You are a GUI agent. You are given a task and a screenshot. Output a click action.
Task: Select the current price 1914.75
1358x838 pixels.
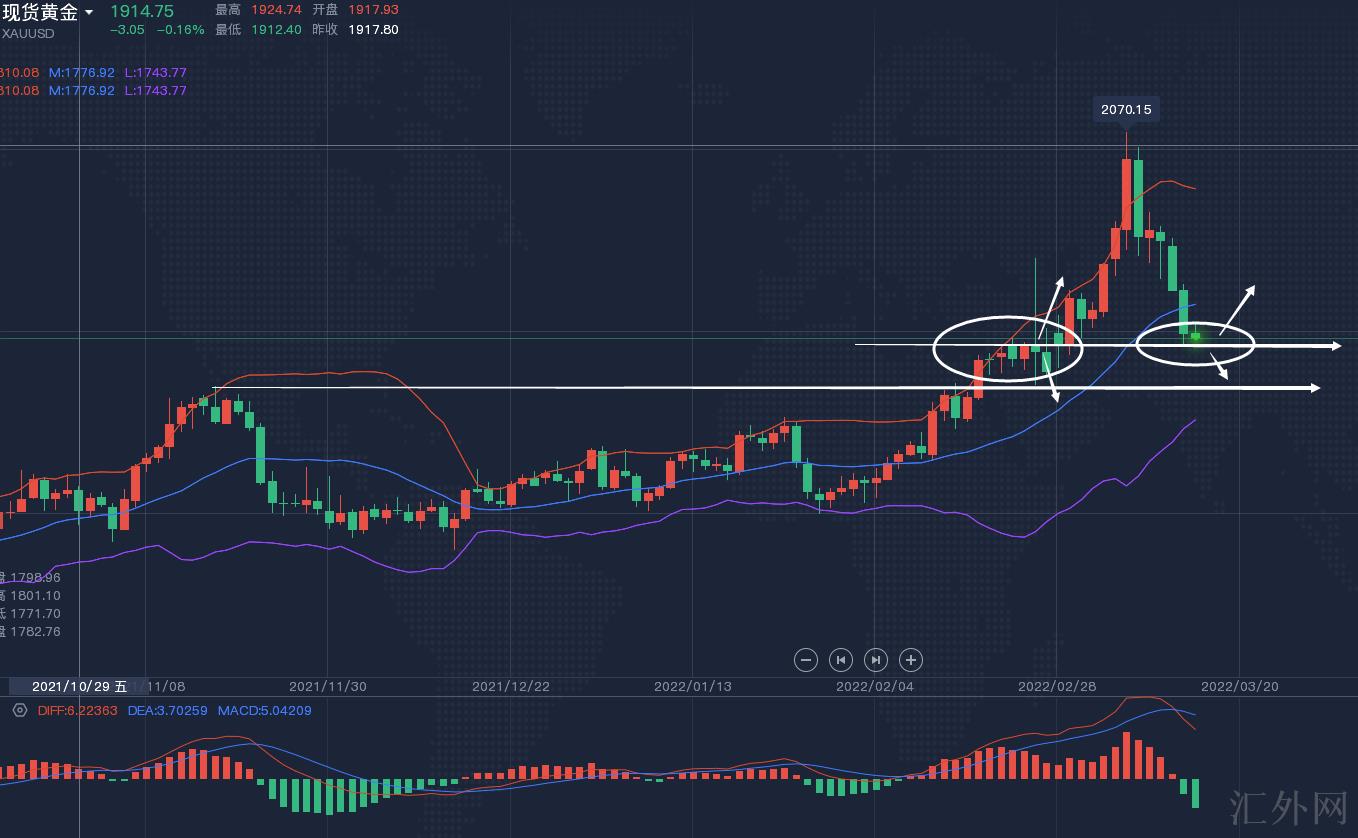pyautogui.click(x=141, y=11)
